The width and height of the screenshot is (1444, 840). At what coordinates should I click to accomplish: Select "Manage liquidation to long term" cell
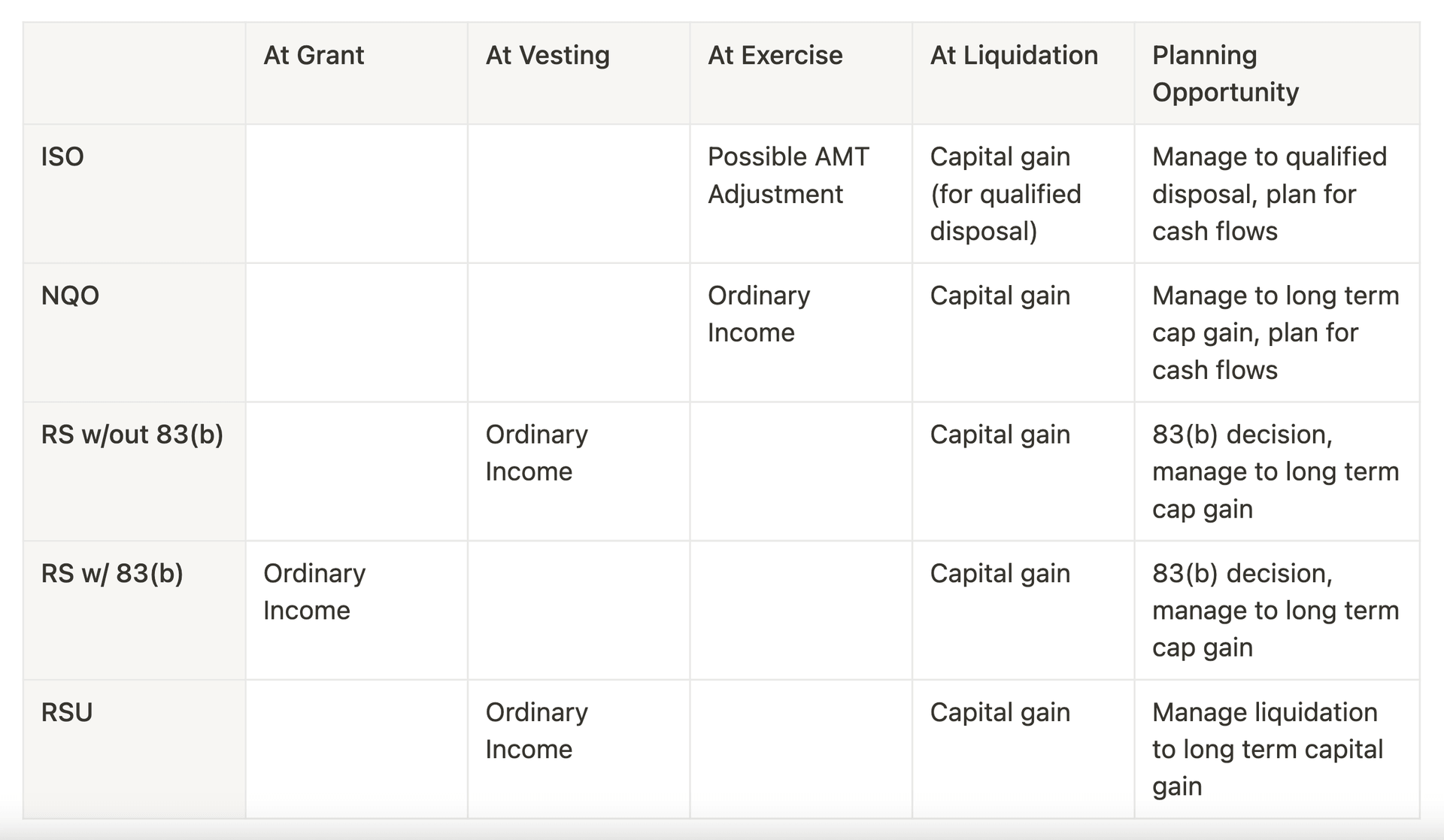[1277, 749]
